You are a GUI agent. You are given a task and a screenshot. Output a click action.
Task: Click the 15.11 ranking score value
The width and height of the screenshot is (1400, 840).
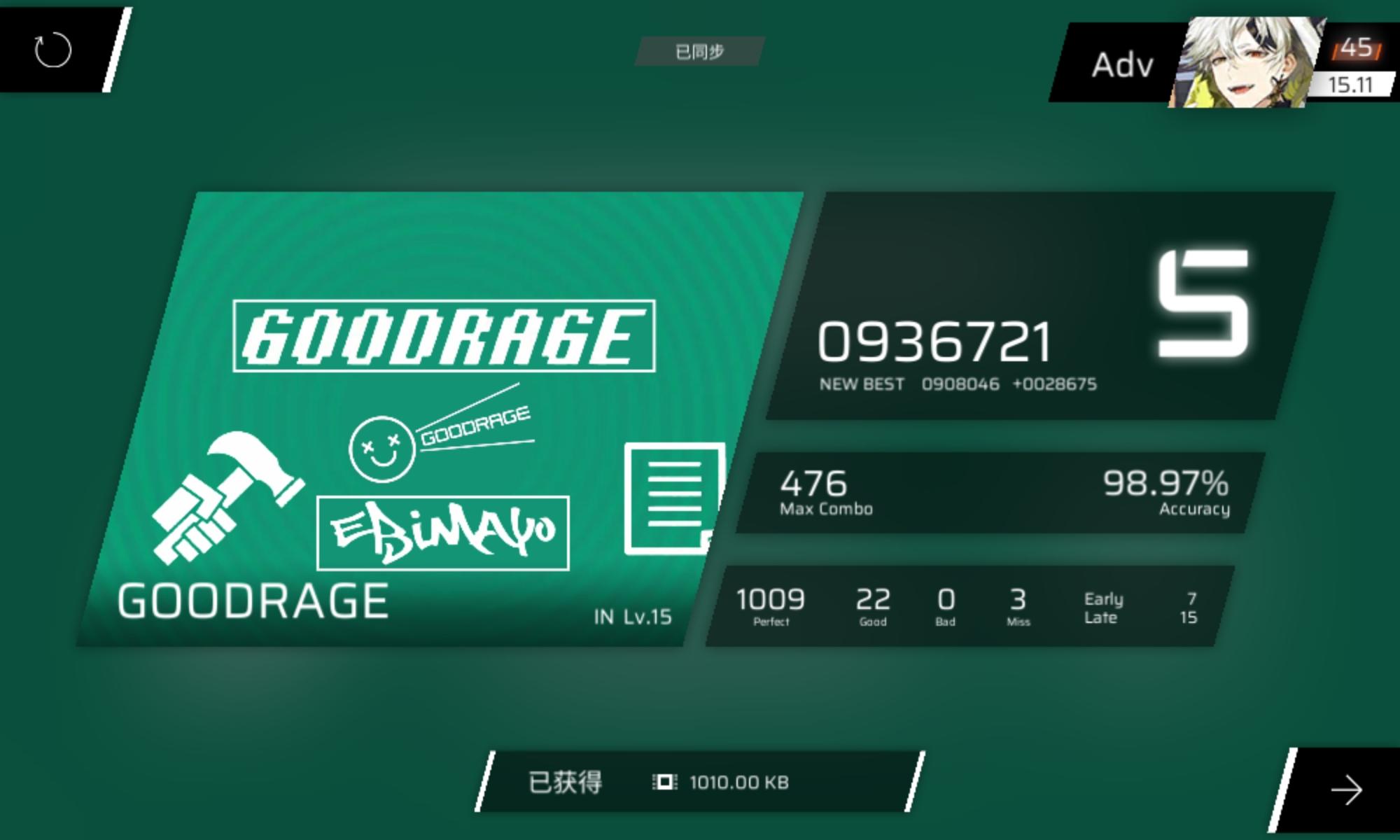(x=1350, y=85)
